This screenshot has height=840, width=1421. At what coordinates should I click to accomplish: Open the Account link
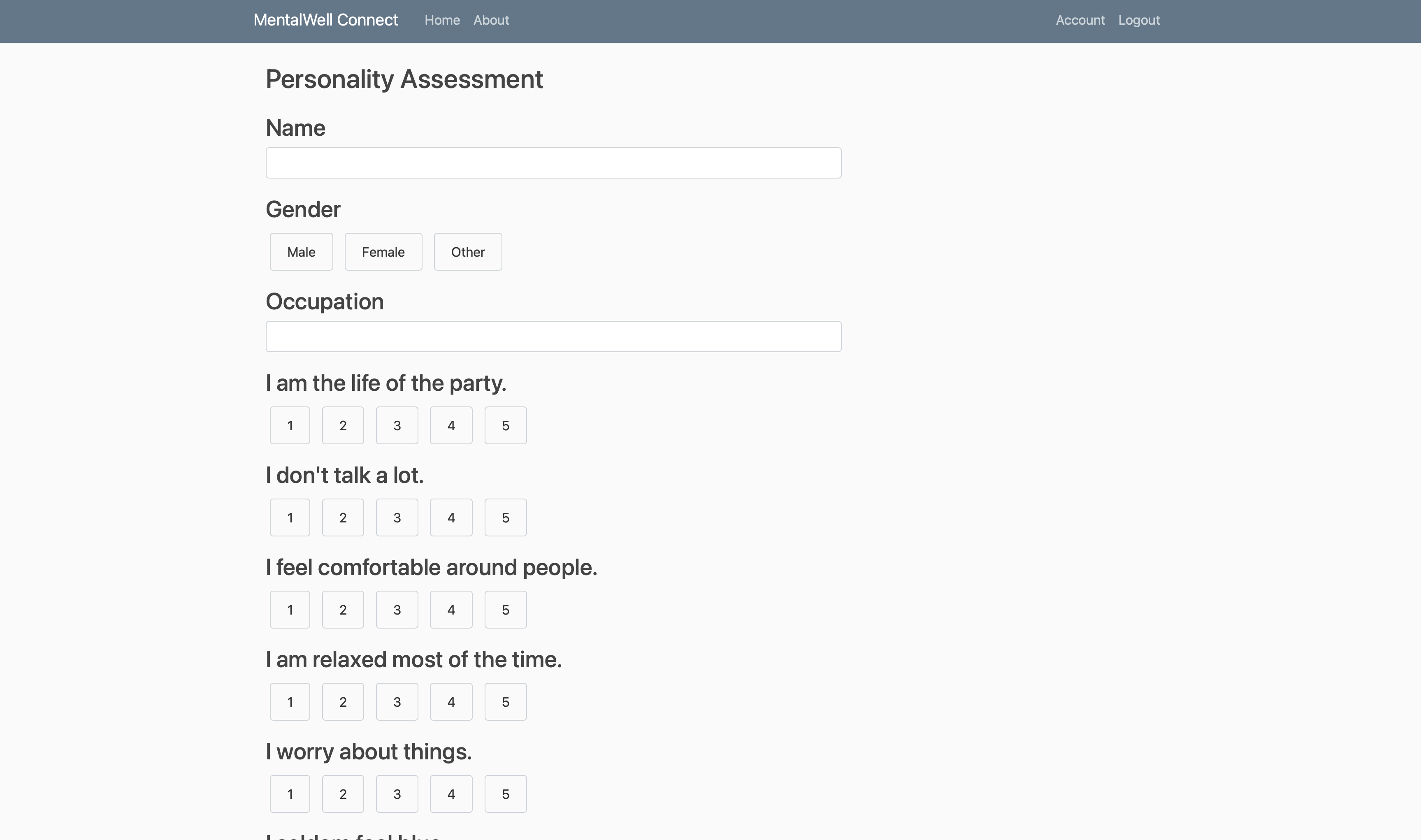tap(1080, 21)
